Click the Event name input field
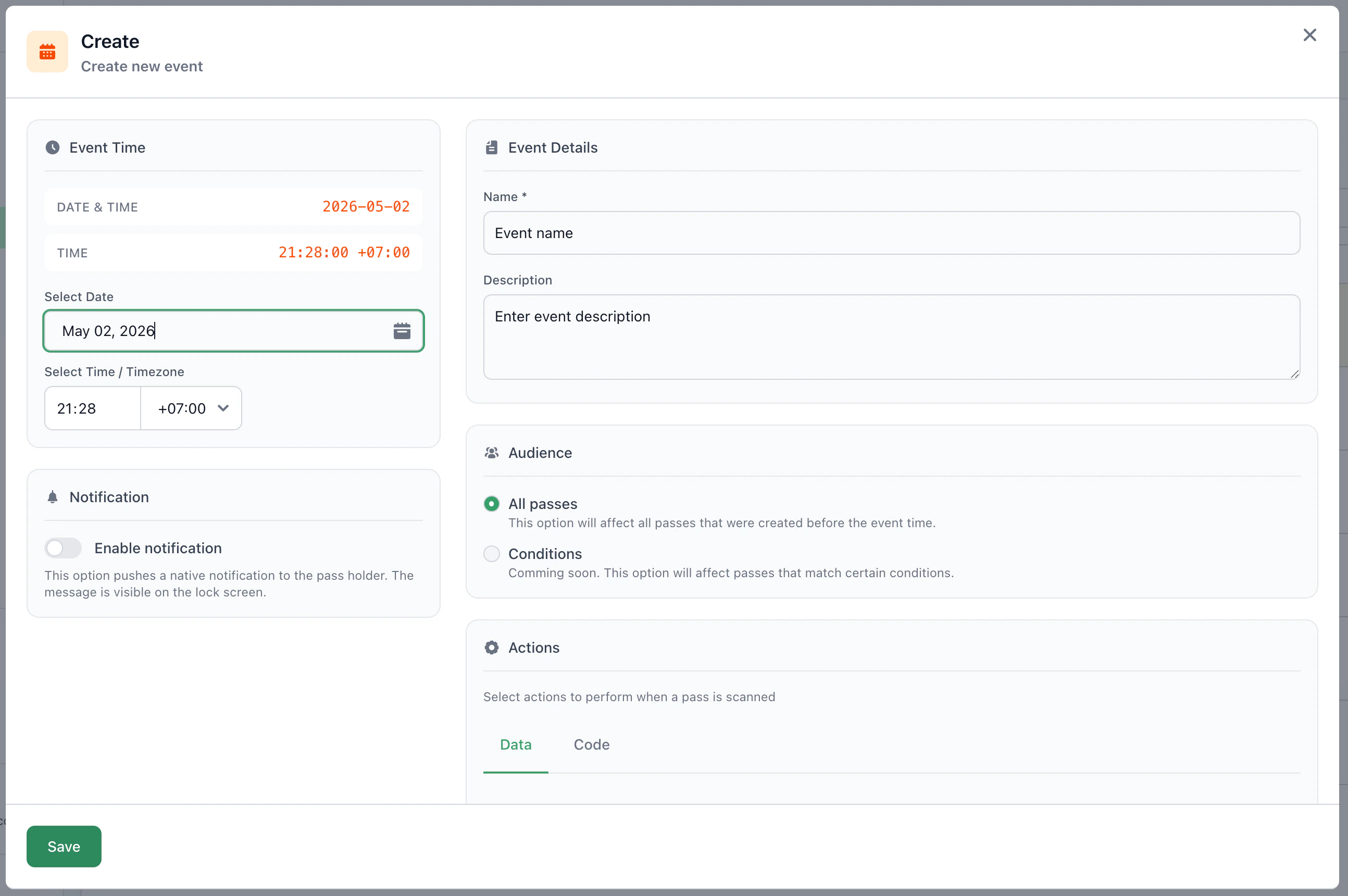 pyautogui.click(x=892, y=233)
